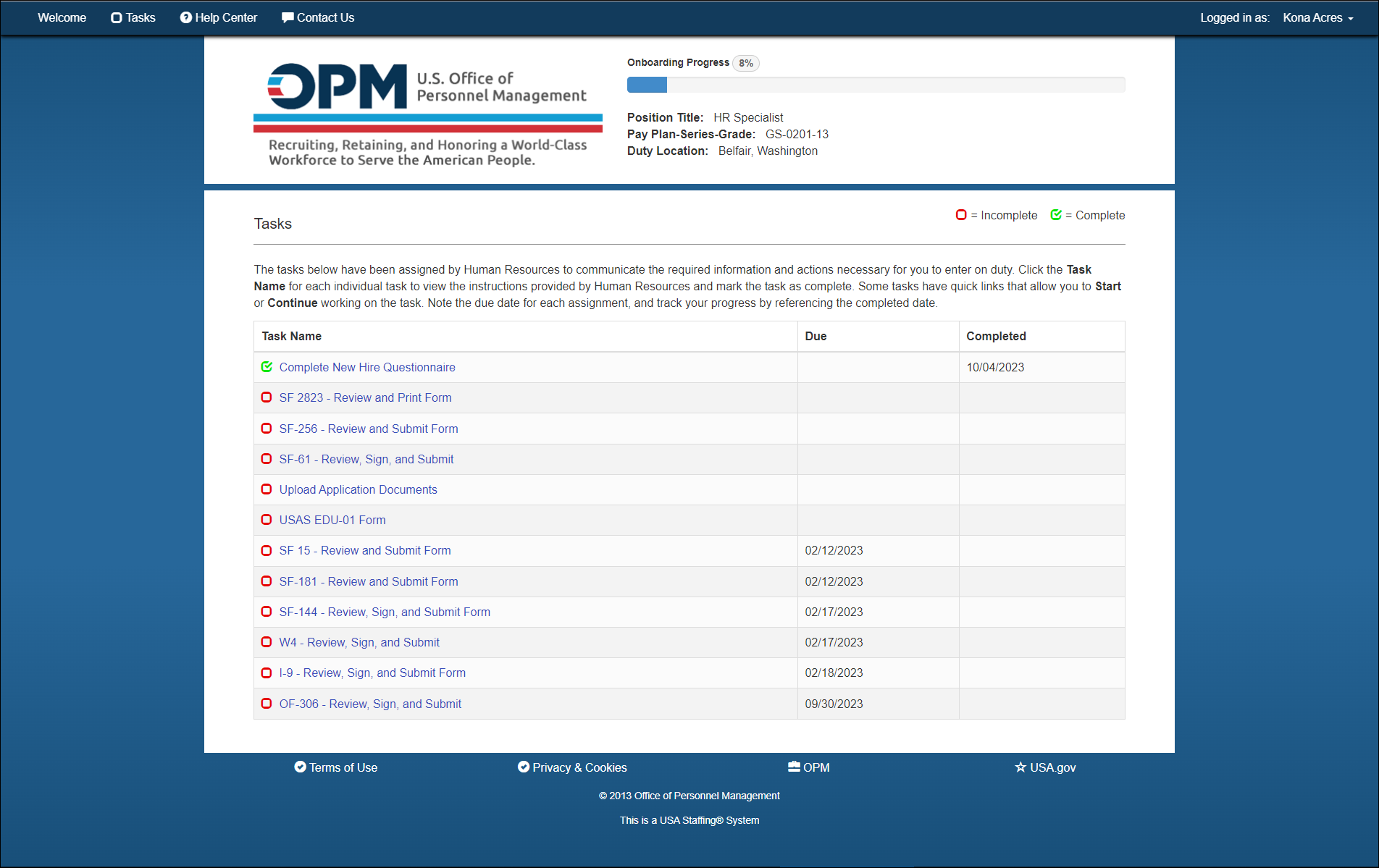
Task: Click the 02/18/2023 due date
Action: click(834, 673)
